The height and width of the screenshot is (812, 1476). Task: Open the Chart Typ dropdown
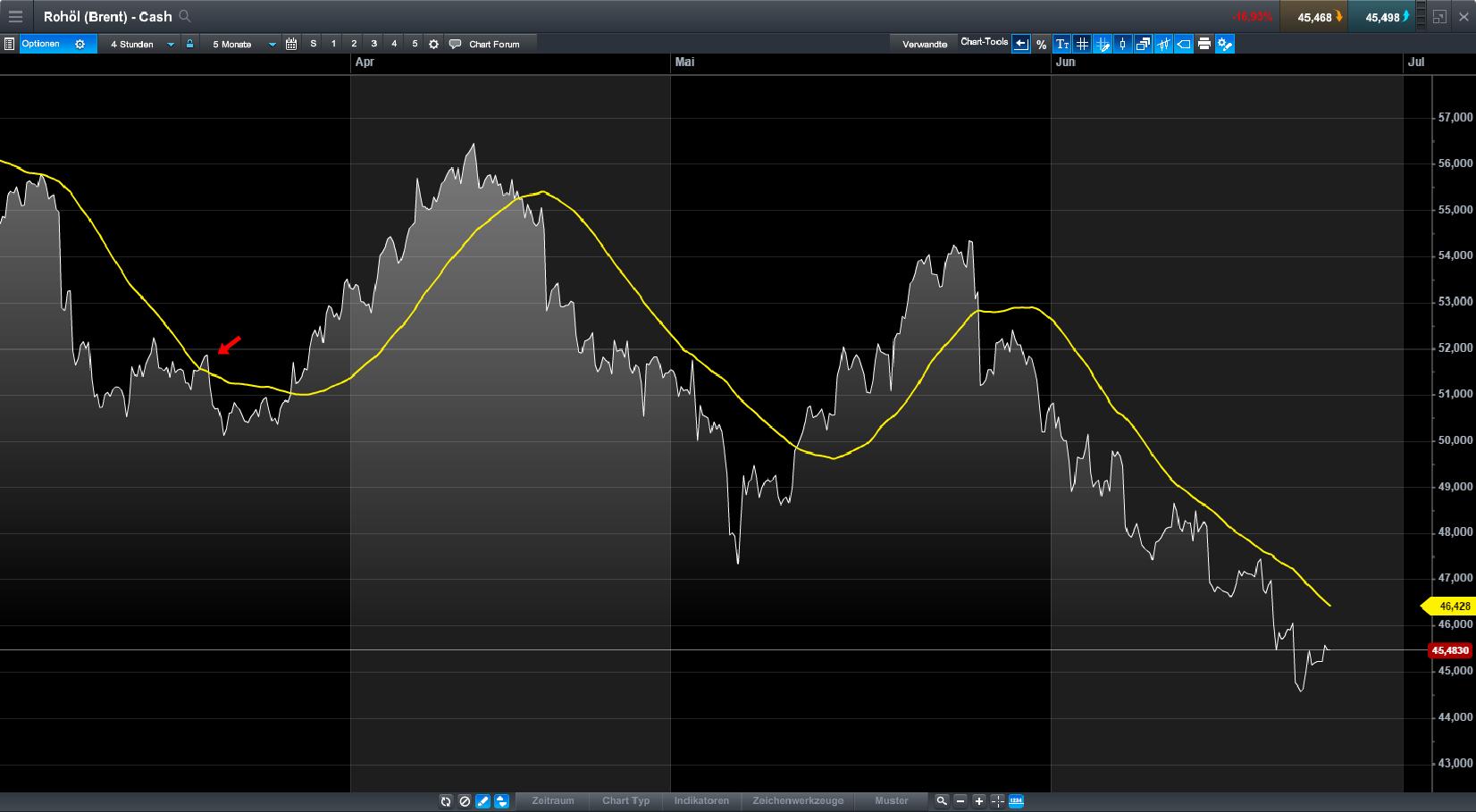coord(625,800)
